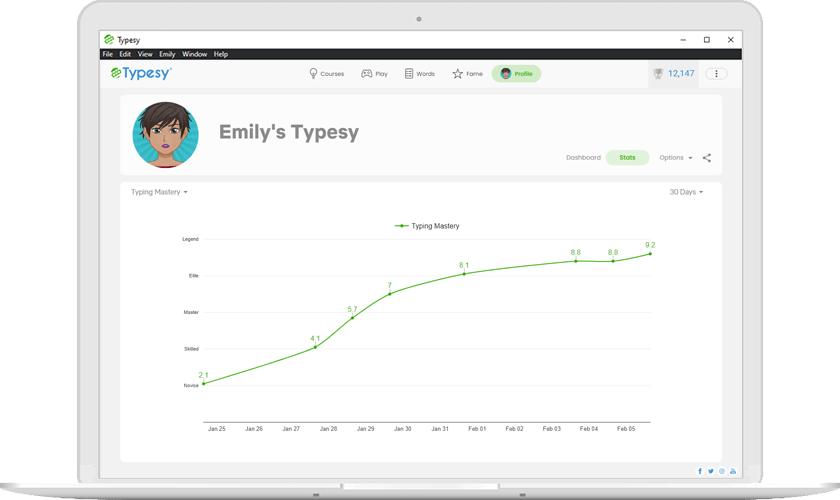Click the trophy points icon
This screenshot has width=840, height=500.
(658, 73)
